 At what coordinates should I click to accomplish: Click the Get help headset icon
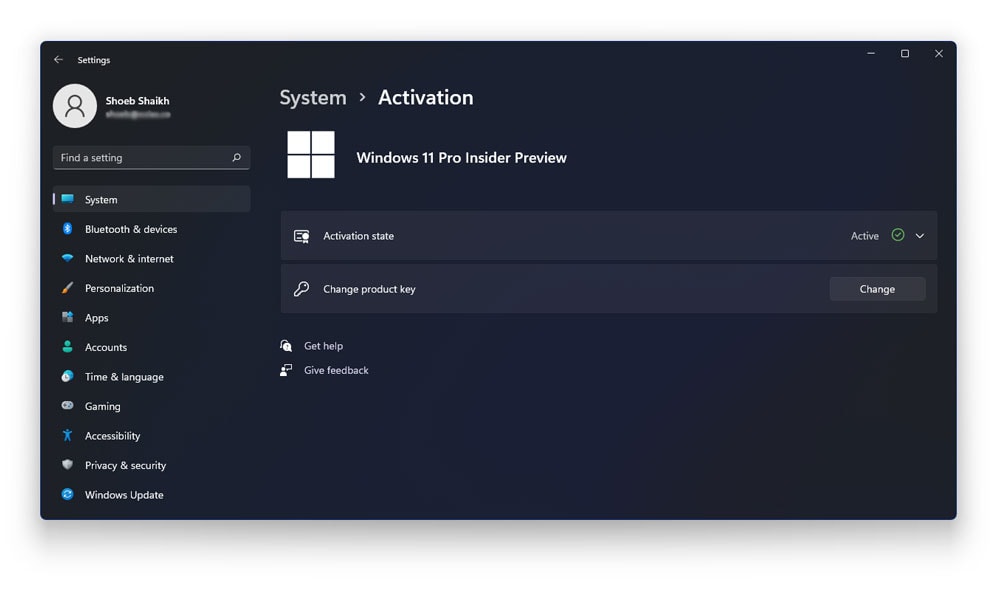point(287,346)
